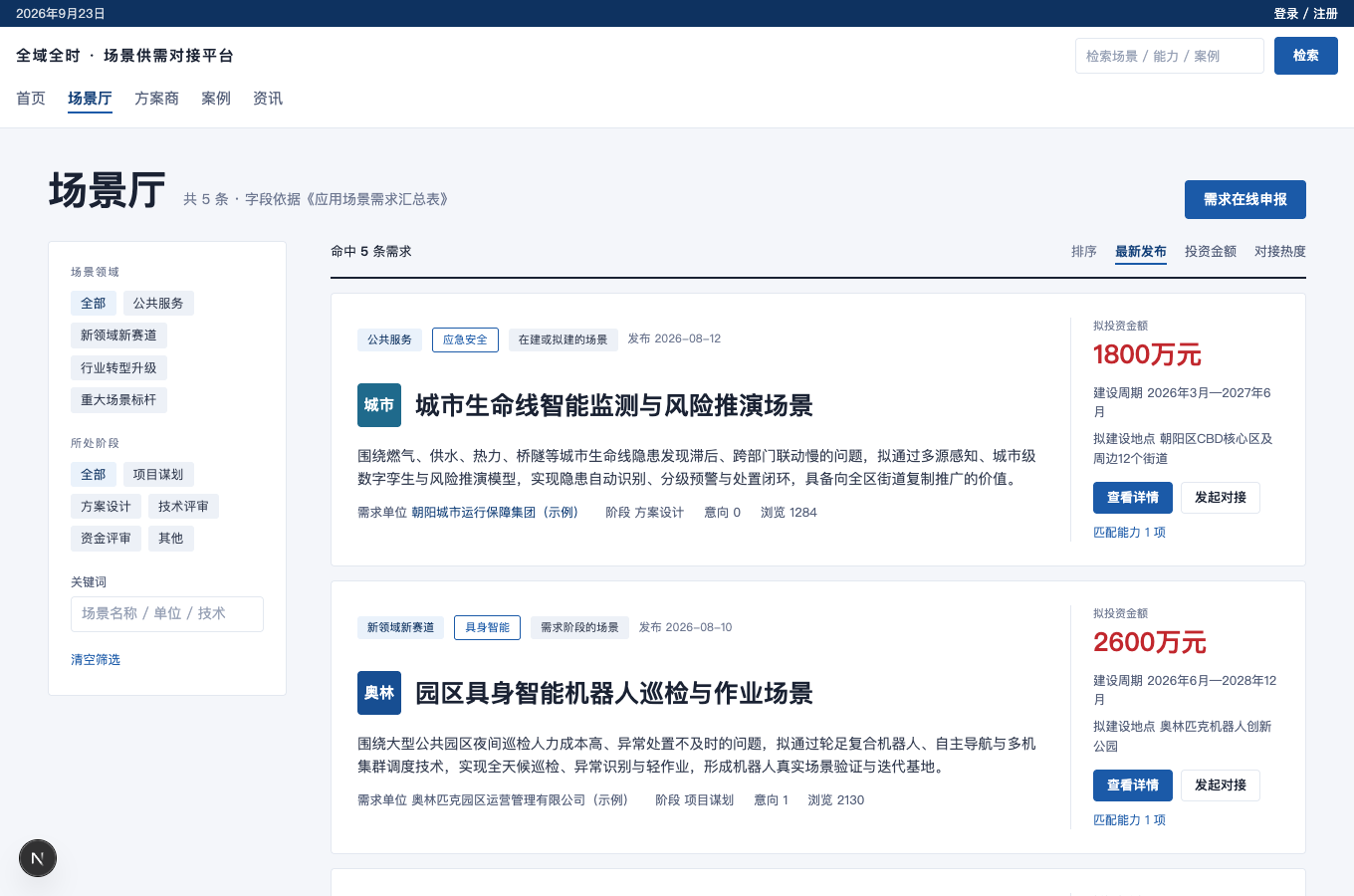Open the 奥林 logo of the second scene

tap(379, 693)
